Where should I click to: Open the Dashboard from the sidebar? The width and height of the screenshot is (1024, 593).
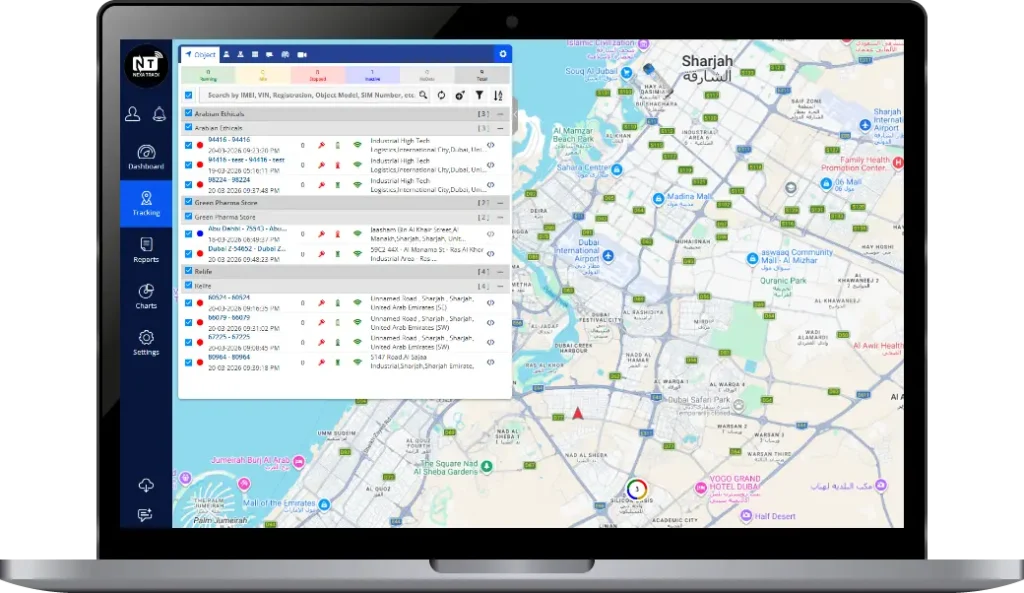(146, 157)
